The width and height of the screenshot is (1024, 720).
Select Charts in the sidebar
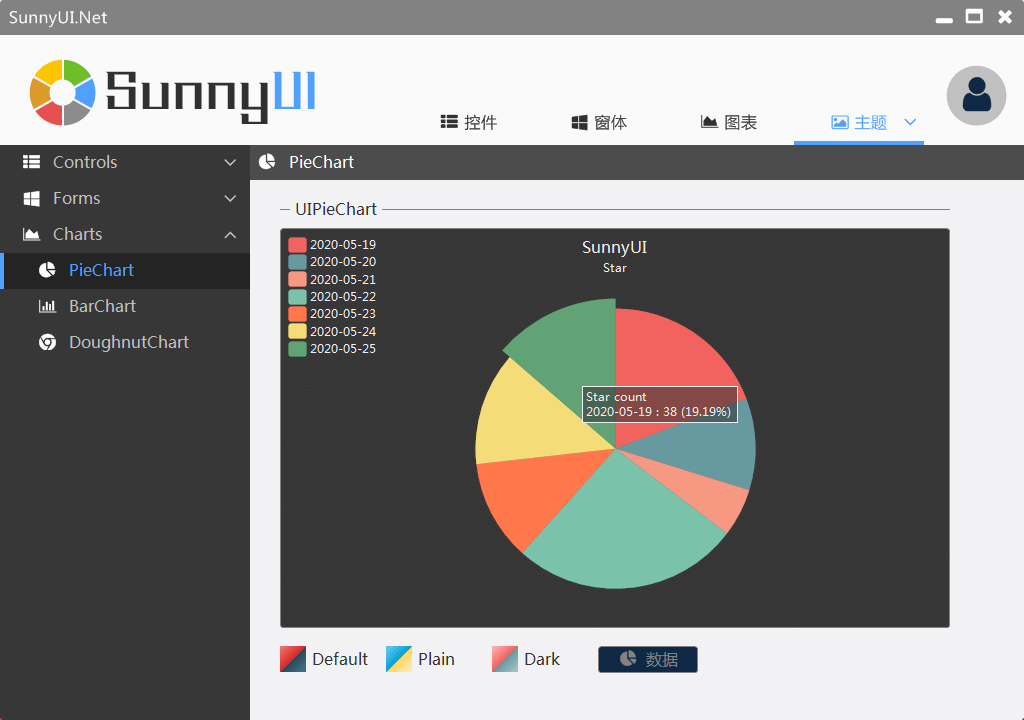pyautogui.click(x=125, y=234)
